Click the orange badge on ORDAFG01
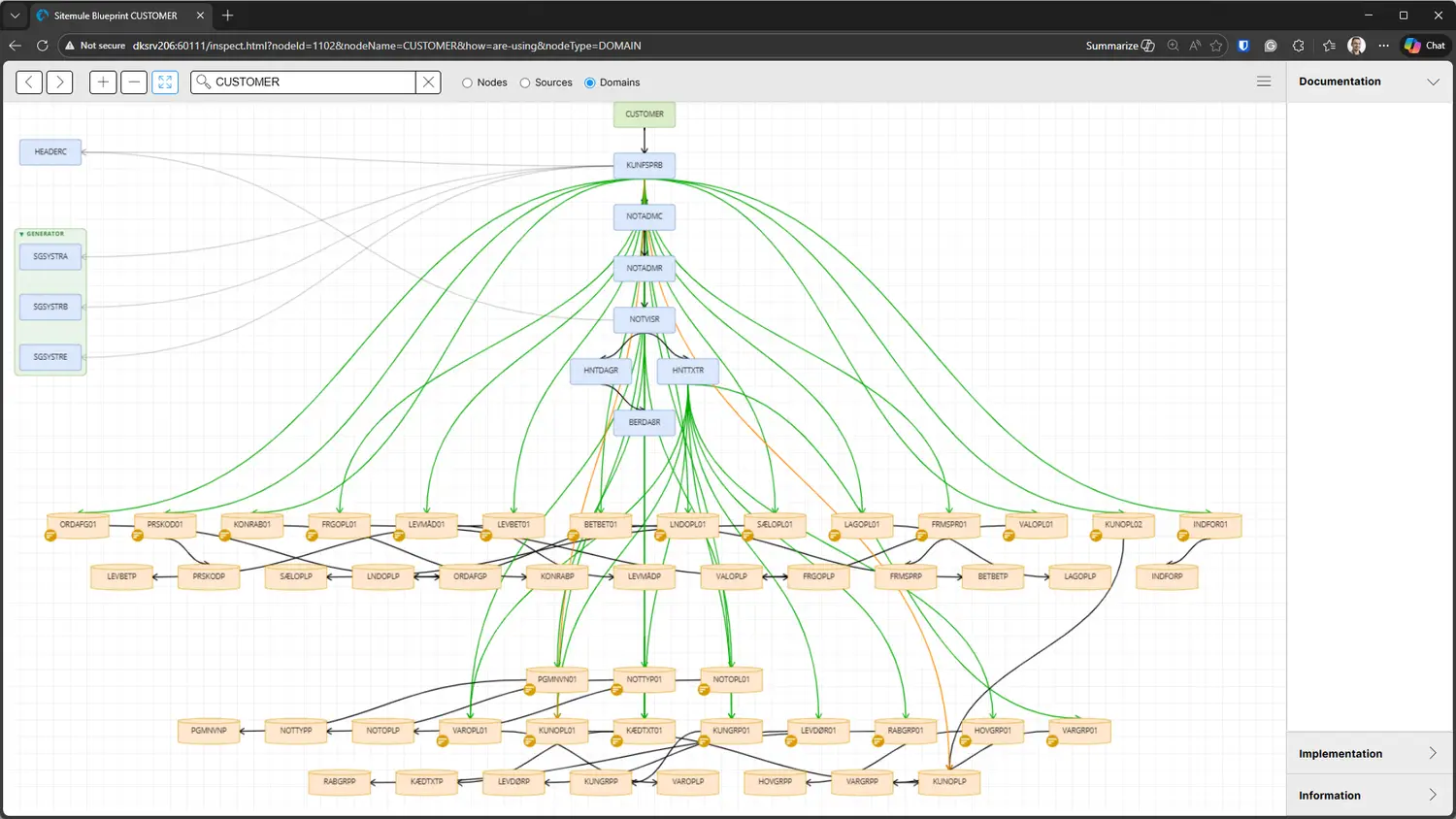 [x=50, y=536]
